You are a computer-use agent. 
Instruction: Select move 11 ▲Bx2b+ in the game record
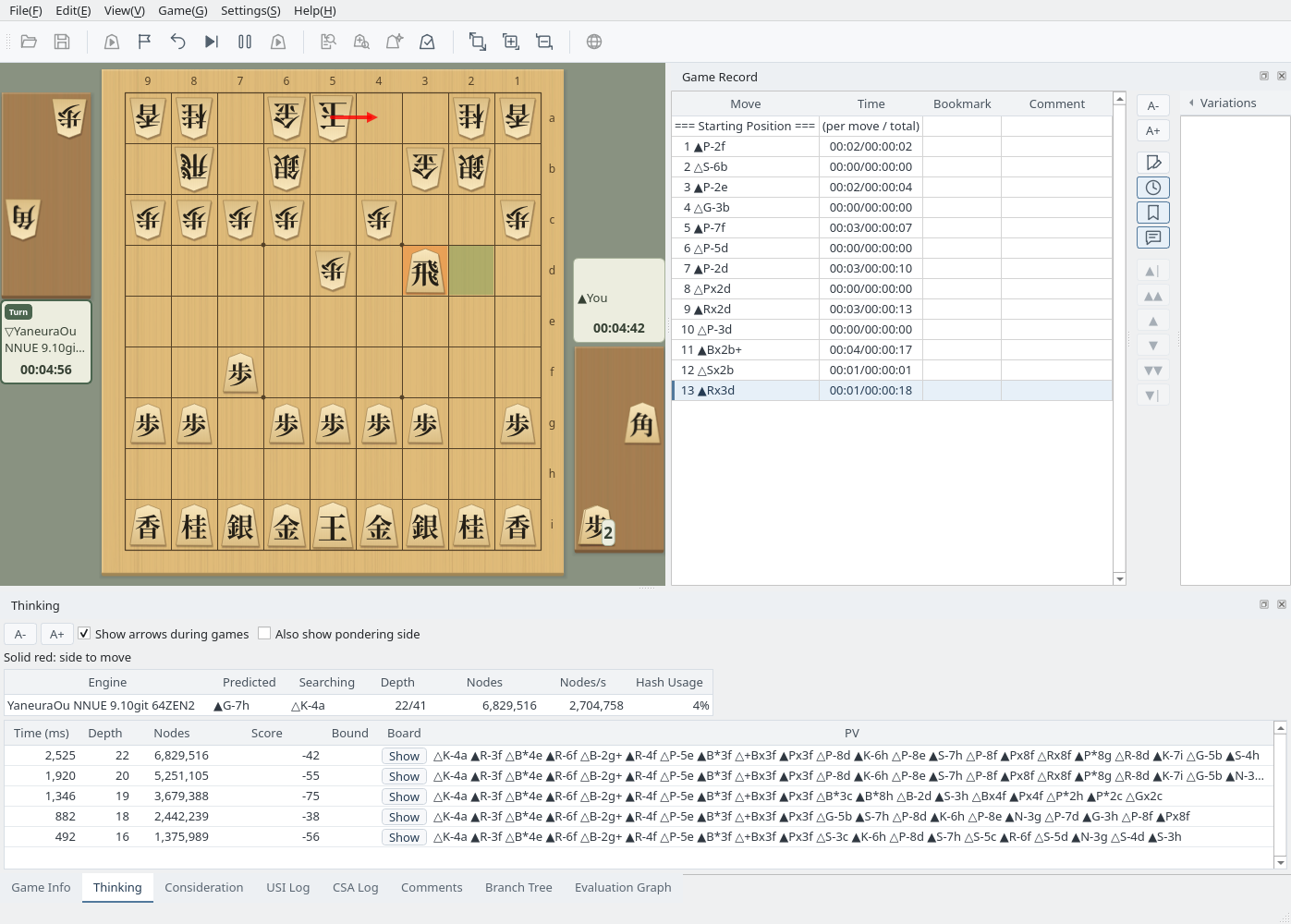pyautogui.click(x=892, y=350)
